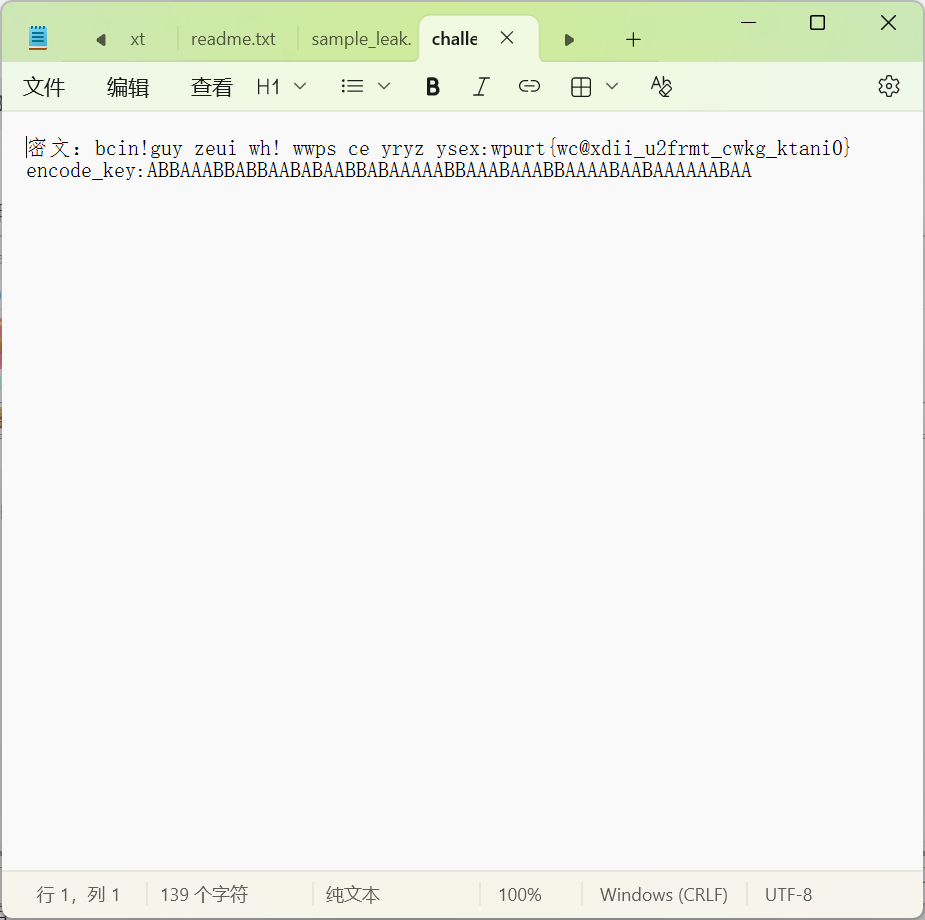Open the 编辑 menu
Viewport: 925px width, 920px height.
pos(128,88)
